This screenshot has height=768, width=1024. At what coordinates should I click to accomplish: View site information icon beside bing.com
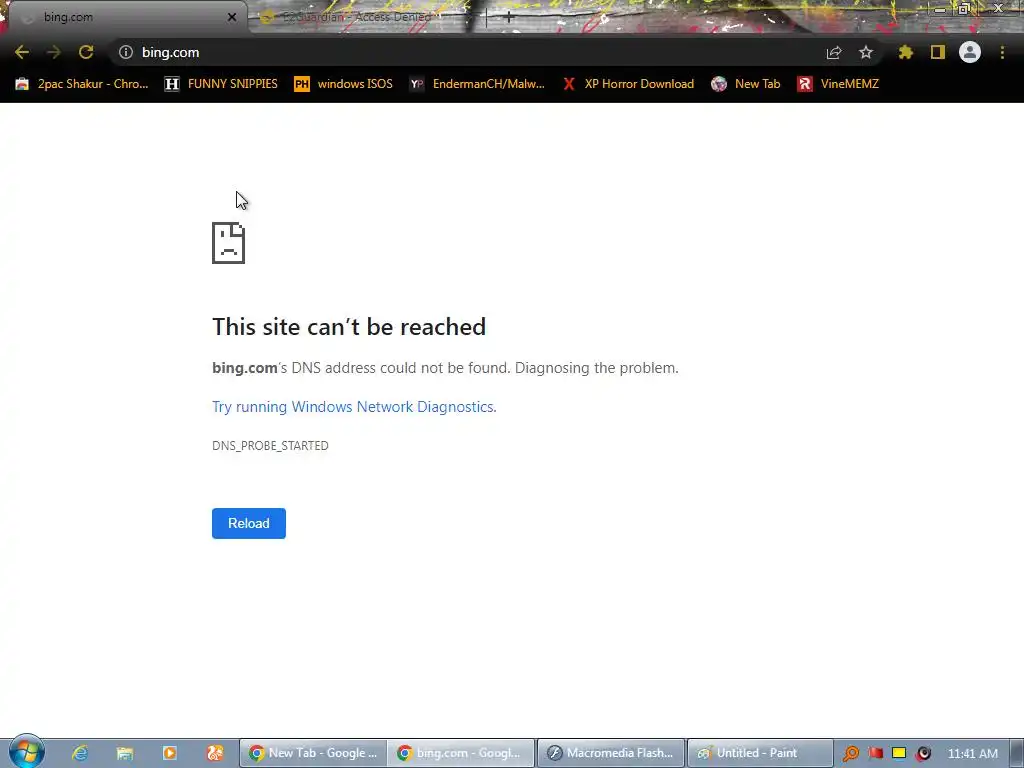click(126, 52)
